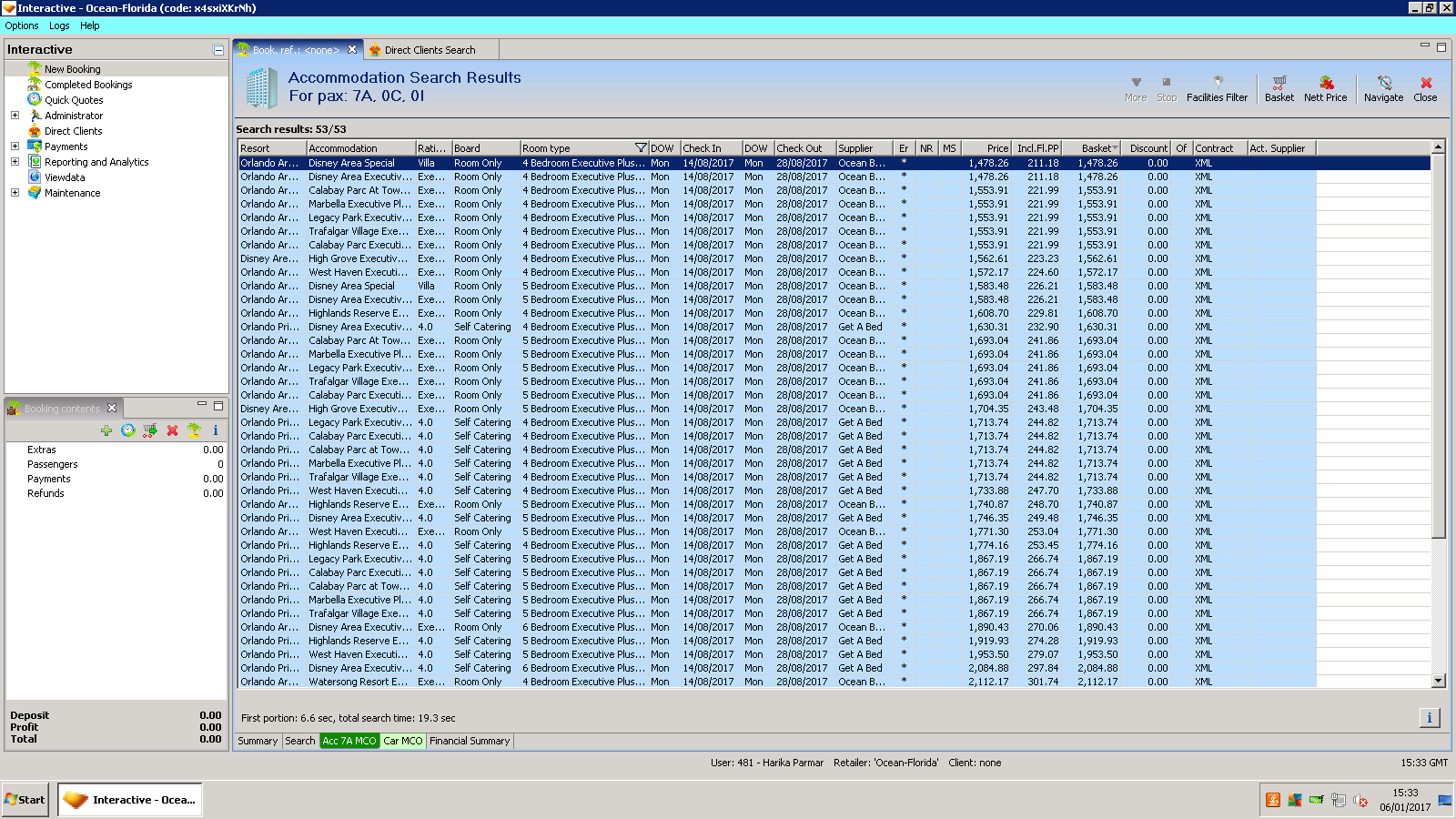
Task: Click the AVG antivirus tray icon
Action: [1295, 800]
